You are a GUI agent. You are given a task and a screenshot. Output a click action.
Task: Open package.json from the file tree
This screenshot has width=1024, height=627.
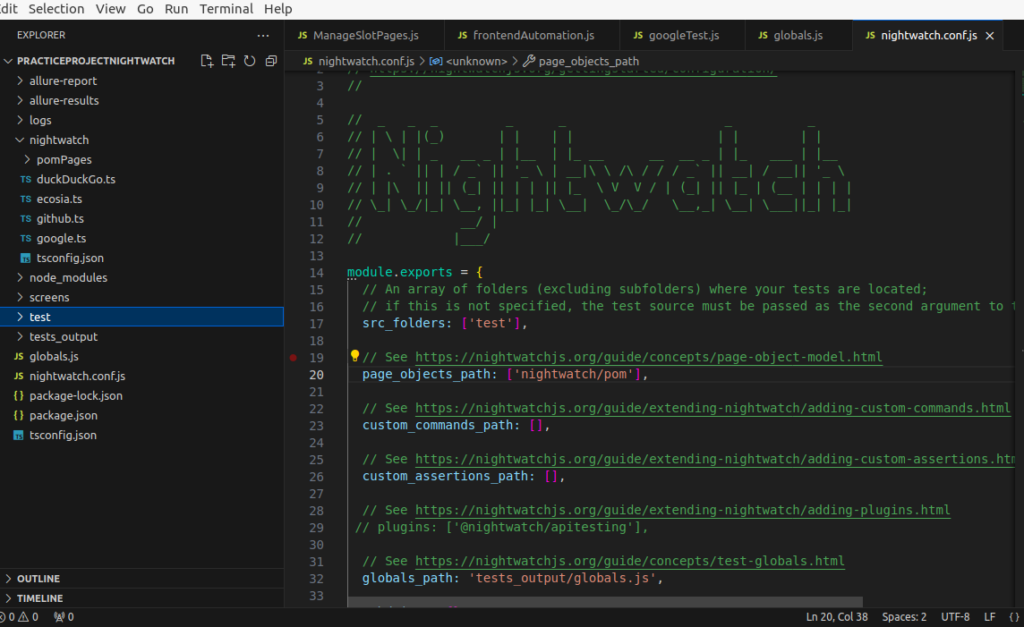coord(63,415)
